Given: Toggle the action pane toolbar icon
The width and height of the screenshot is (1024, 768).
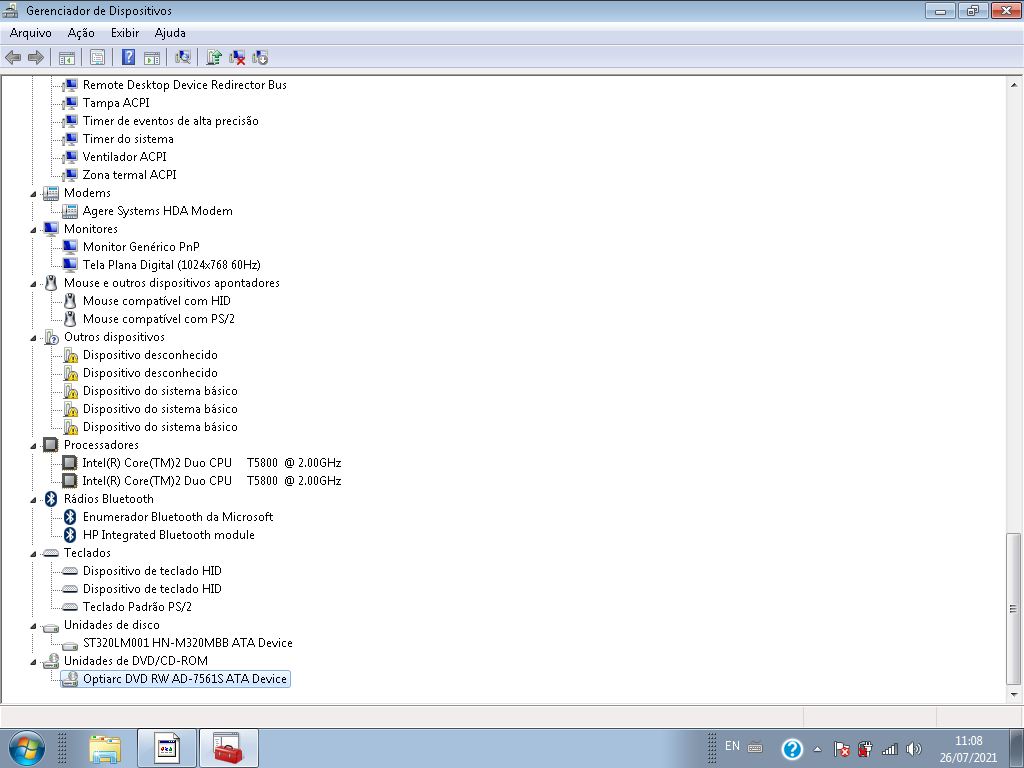Looking at the screenshot, I should click(152, 57).
